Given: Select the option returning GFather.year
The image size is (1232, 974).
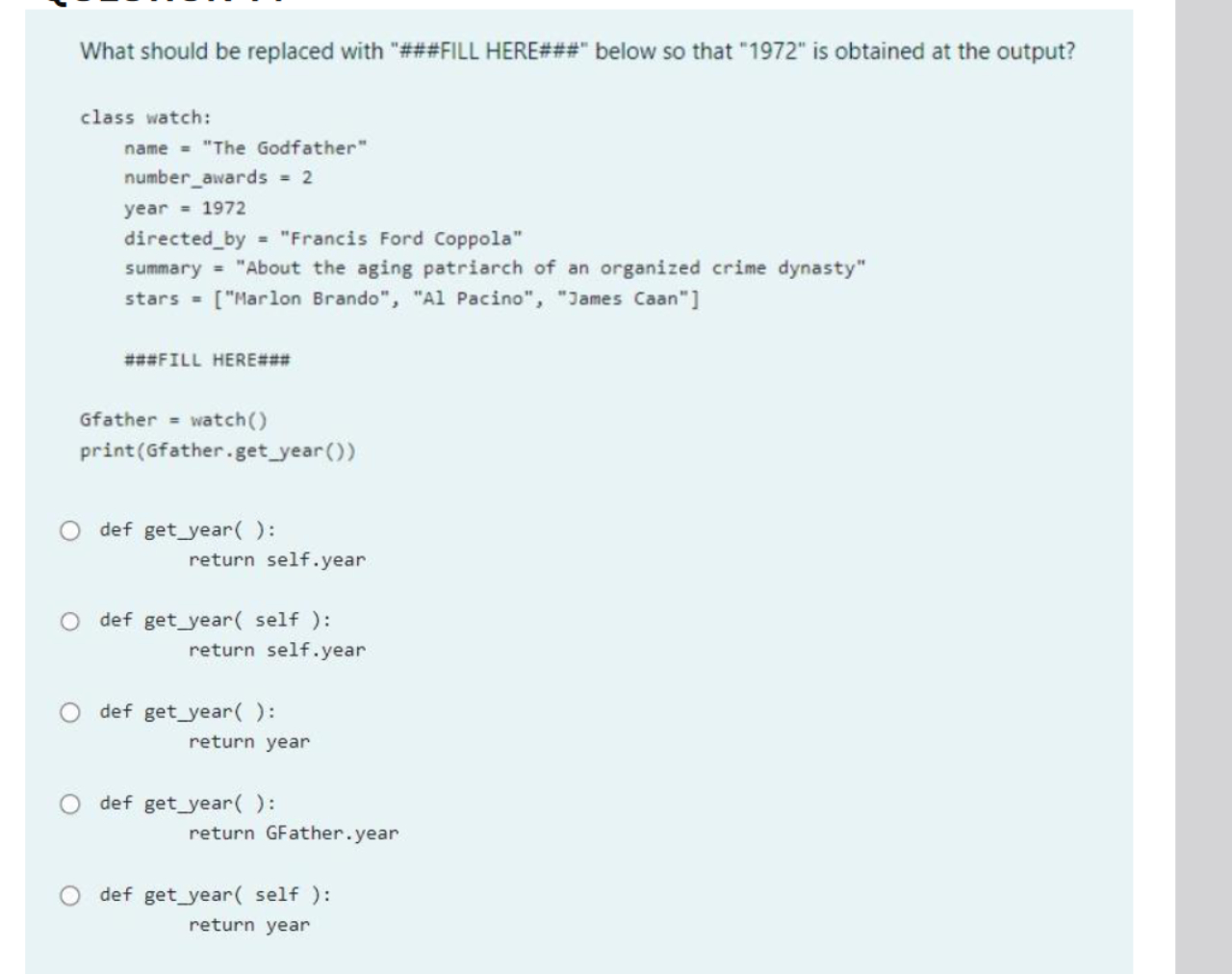Looking at the screenshot, I should click(69, 803).
